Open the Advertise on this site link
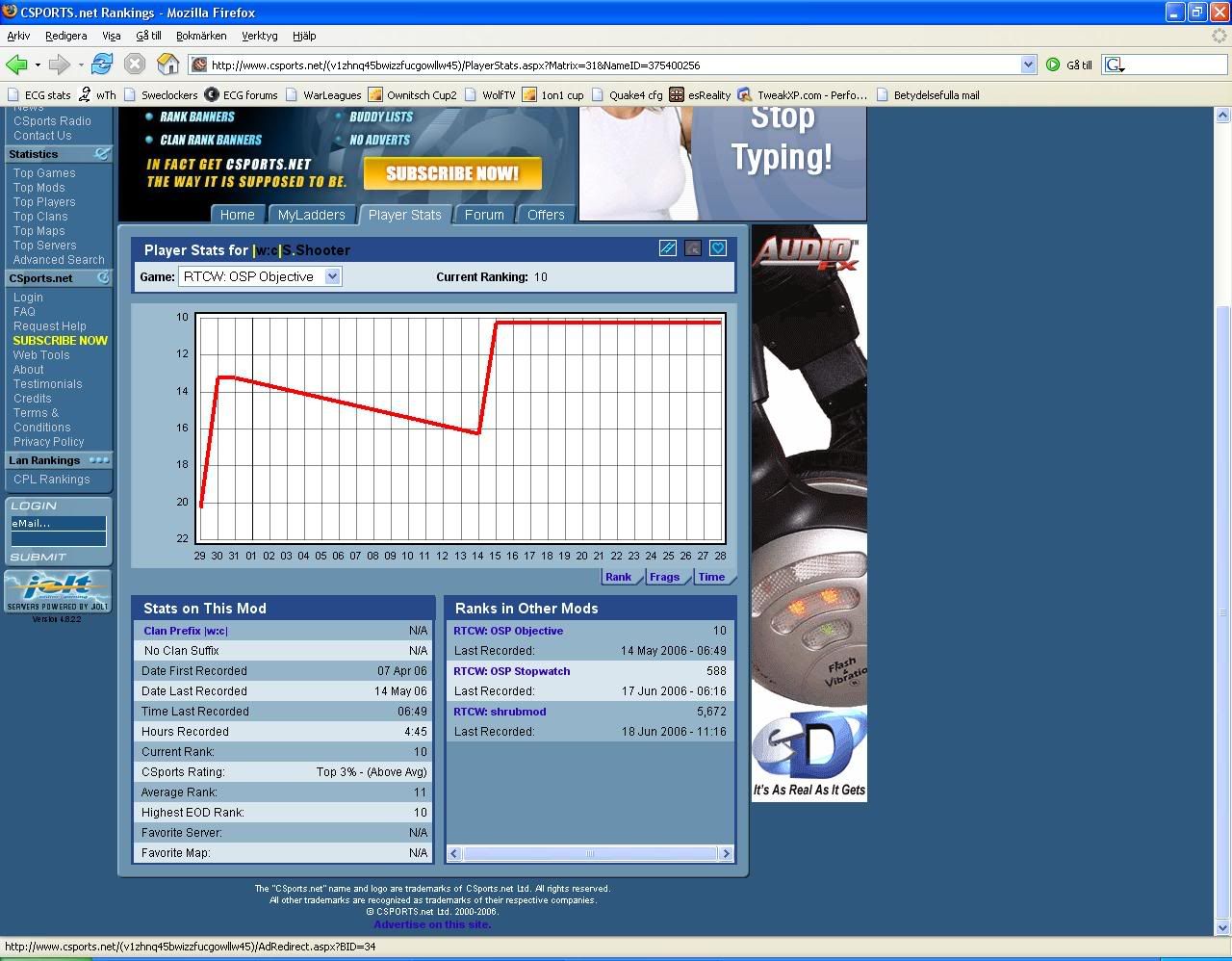The width and height of the screenshot is (1232, 961). click(x=432, y=924)
